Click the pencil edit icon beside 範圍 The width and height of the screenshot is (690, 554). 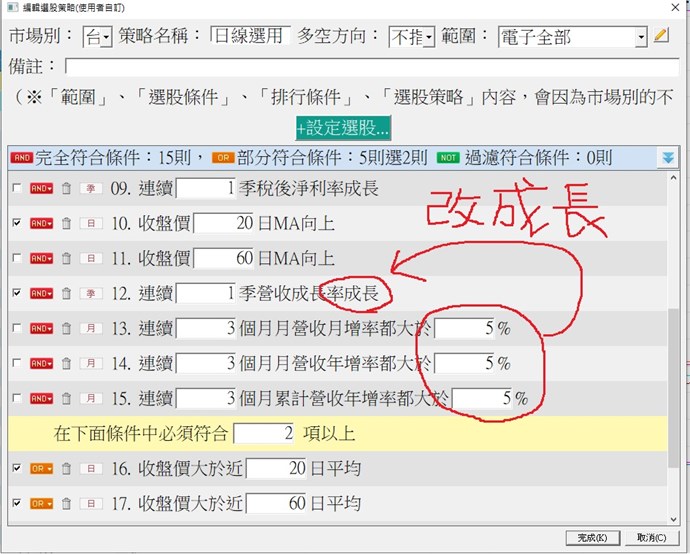pos(661,36)
